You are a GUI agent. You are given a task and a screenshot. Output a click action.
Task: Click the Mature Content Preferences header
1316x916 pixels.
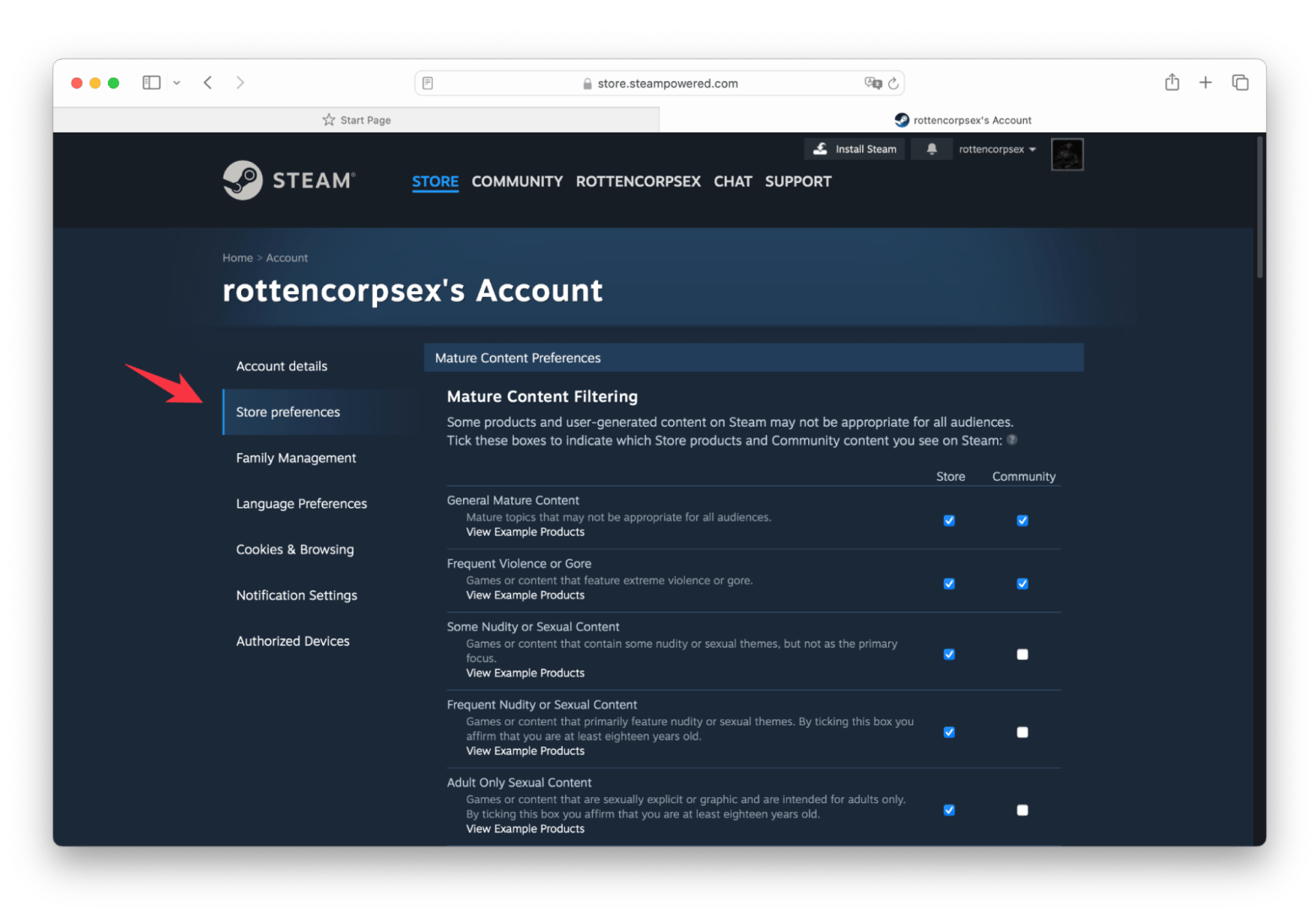coord(753,358)
